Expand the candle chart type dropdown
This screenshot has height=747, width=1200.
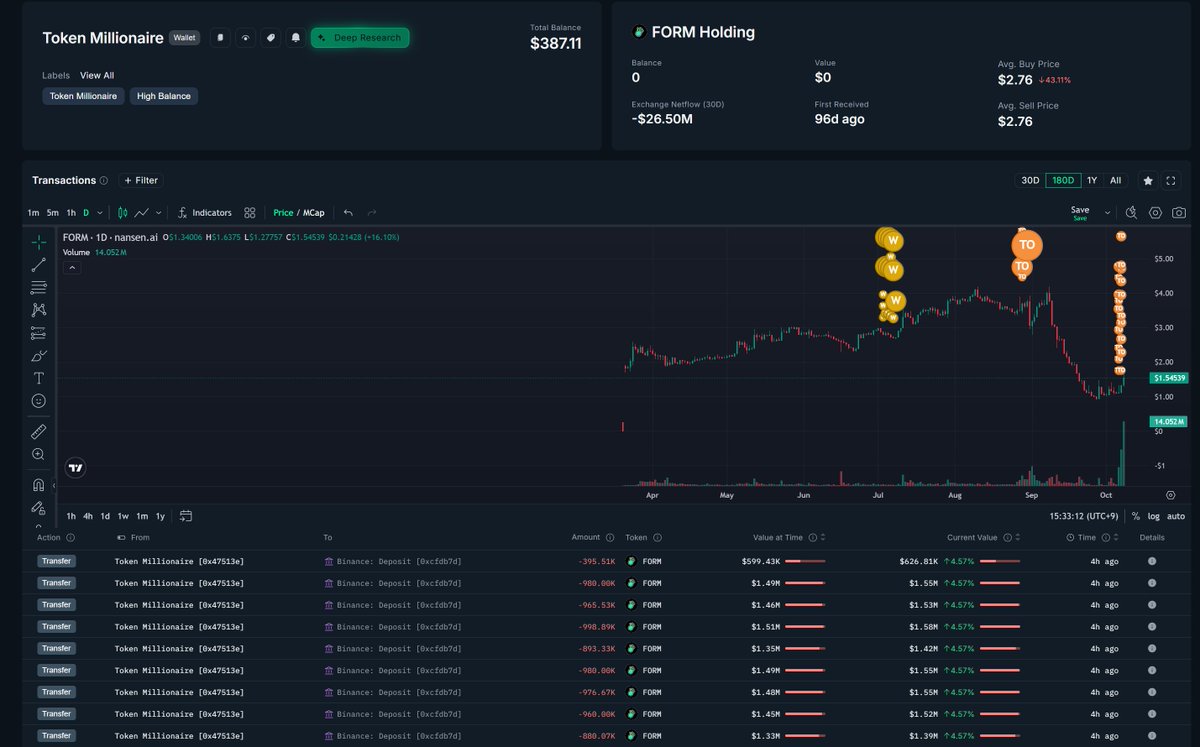[157, 213]
